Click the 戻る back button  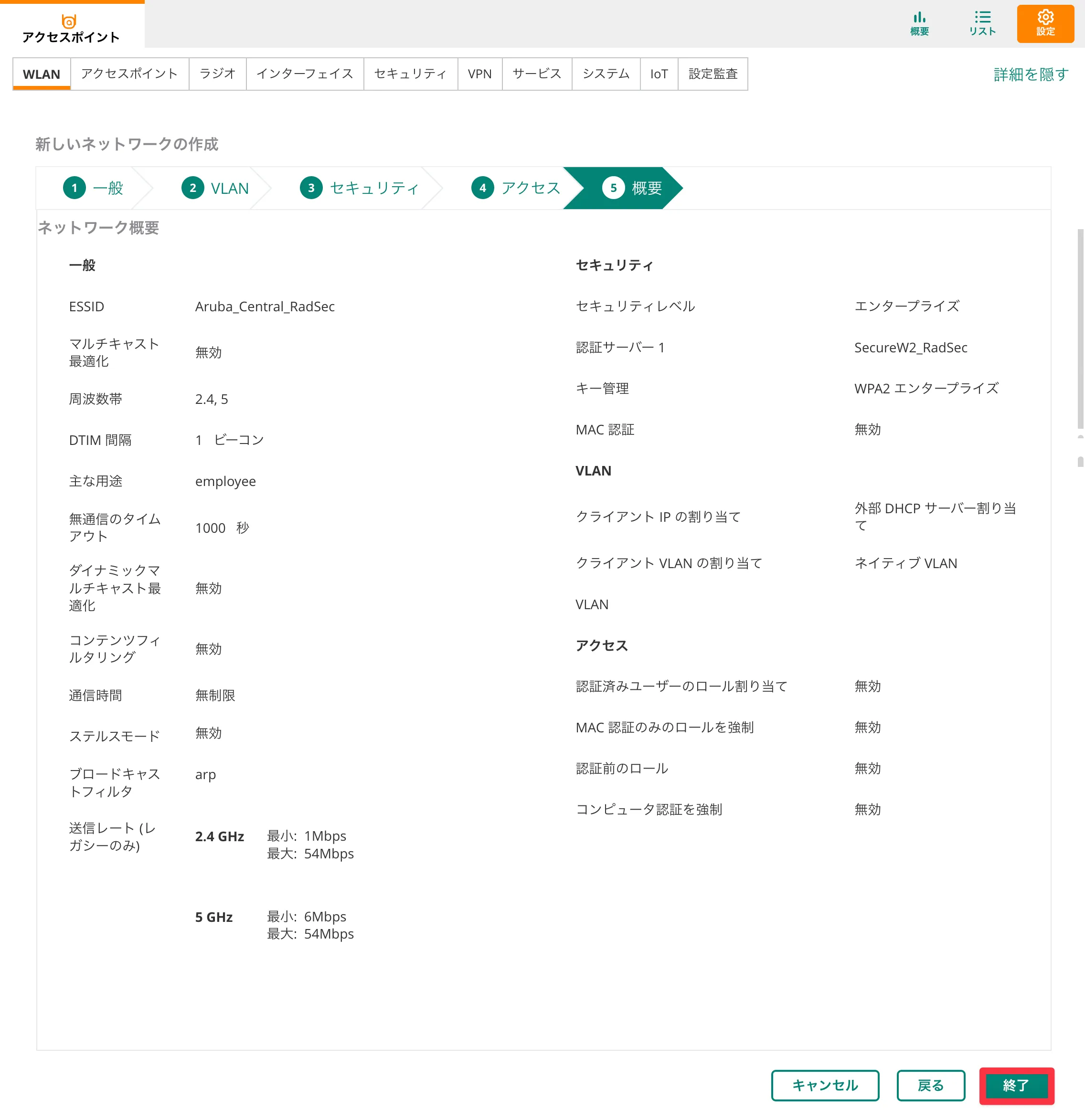(930, 1085)
